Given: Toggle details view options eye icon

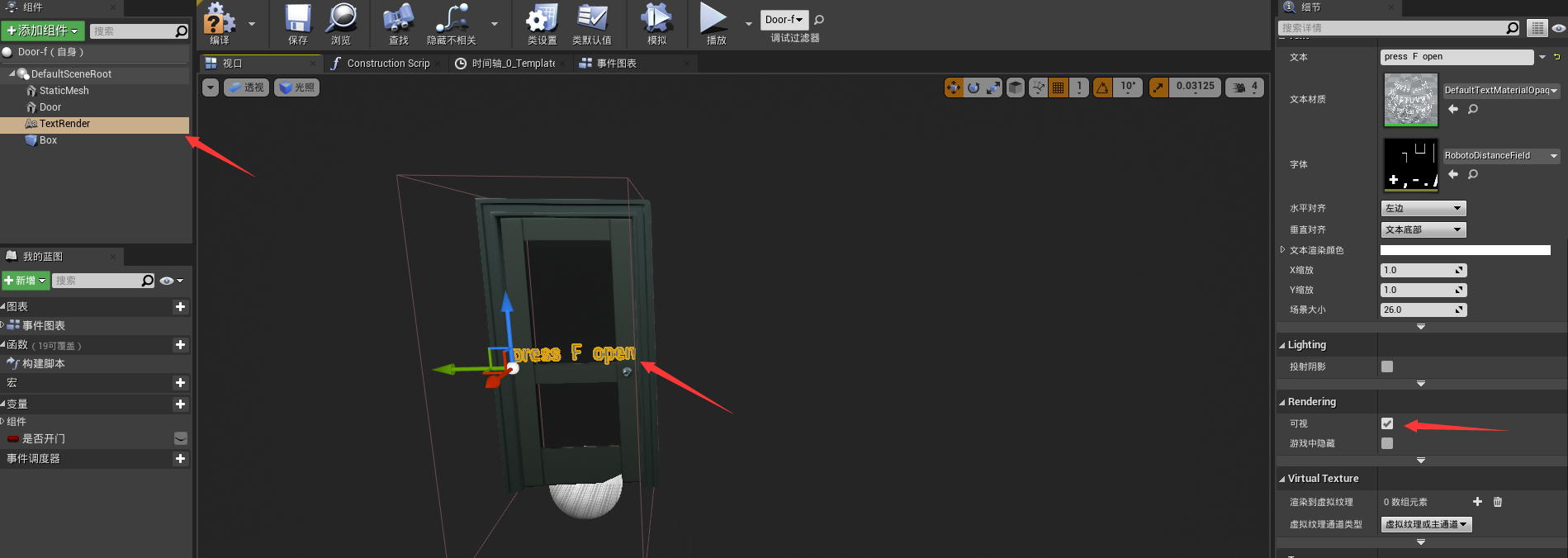Looking at the screenshot, I should coord(1558,28).
